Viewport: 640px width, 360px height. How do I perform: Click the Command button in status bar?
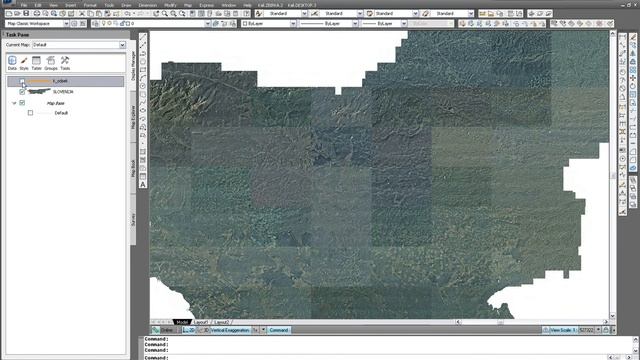pos(279,330)
